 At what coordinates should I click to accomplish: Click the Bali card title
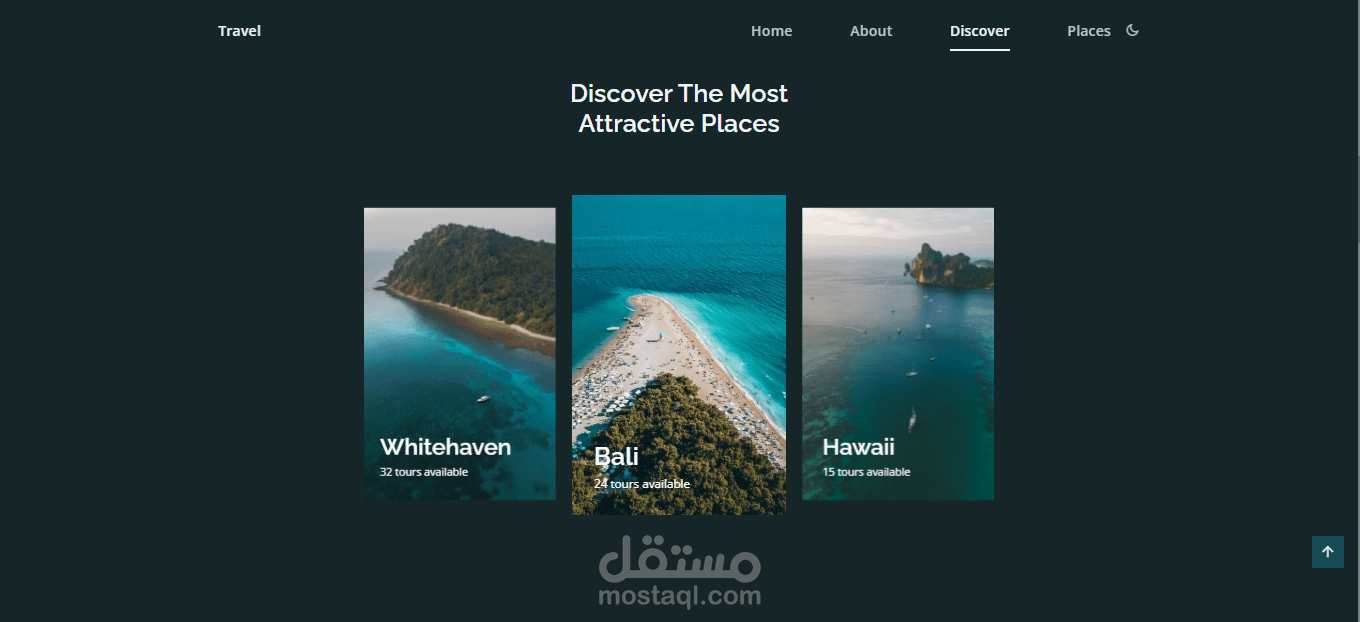tap(616, 457)
